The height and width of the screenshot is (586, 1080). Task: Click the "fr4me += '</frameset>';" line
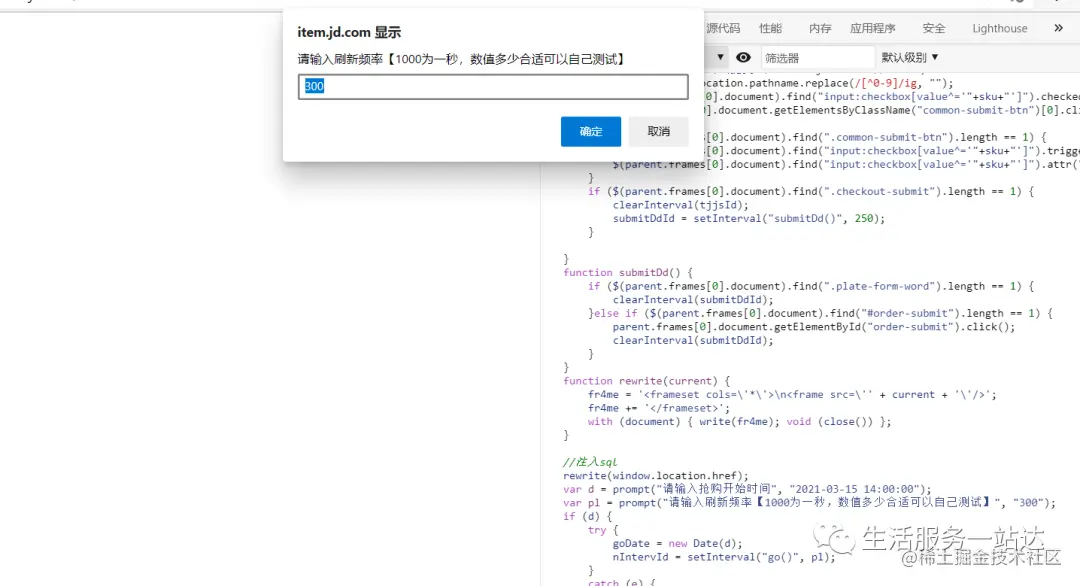point(658,408)
